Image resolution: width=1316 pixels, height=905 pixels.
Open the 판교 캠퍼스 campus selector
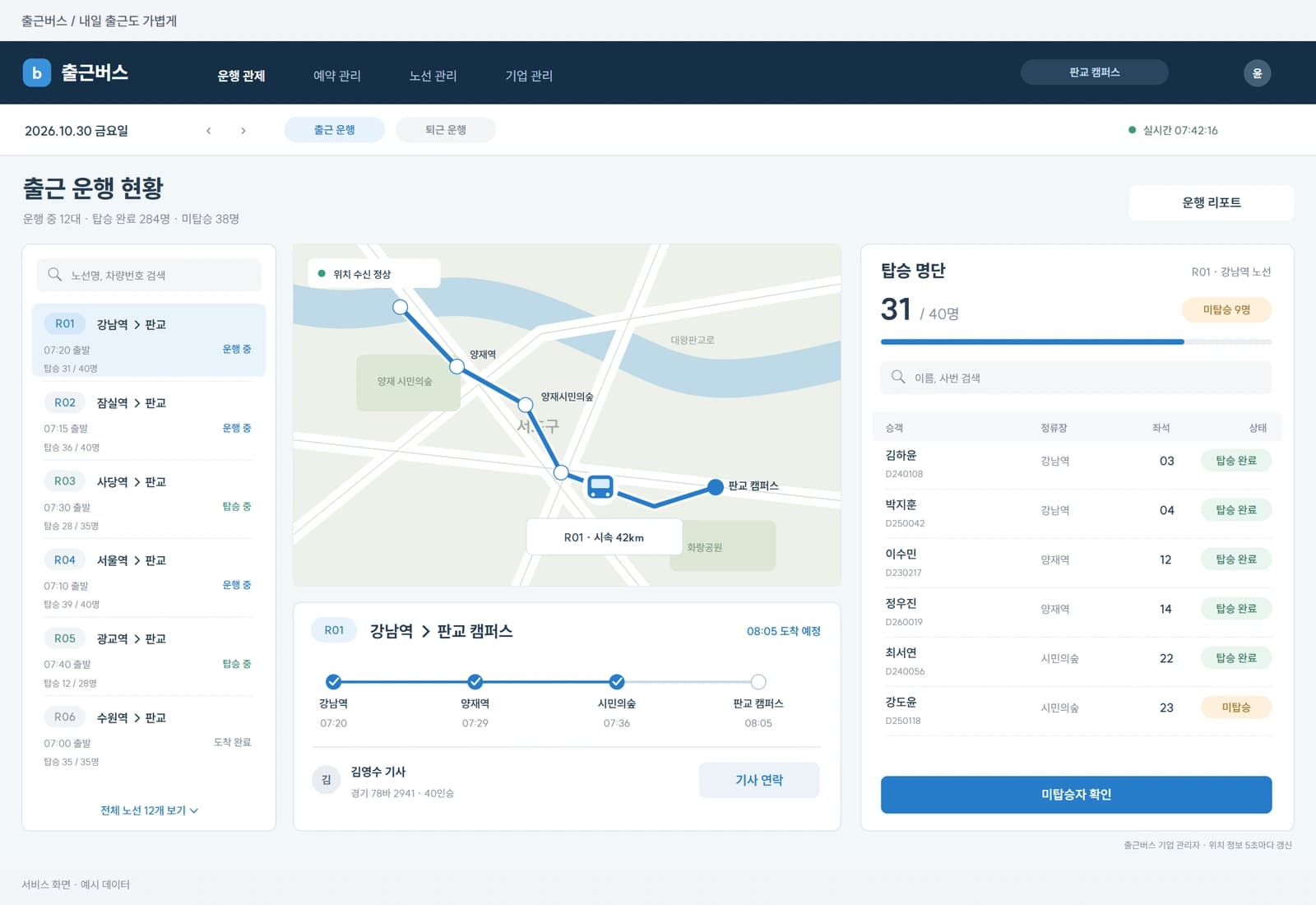pos(1094,72)
